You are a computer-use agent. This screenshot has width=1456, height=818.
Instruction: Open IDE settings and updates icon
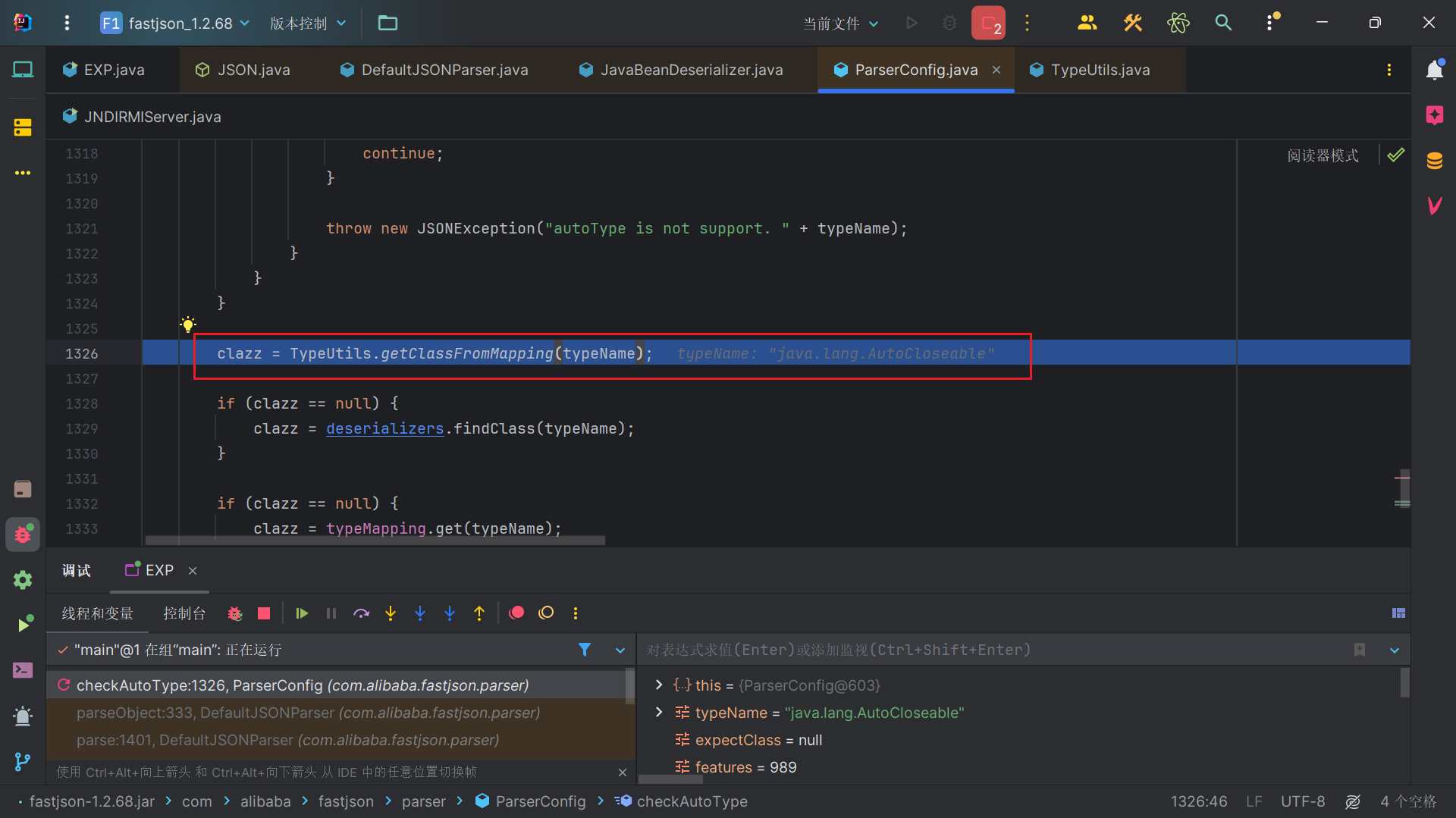pos(1272,23)
